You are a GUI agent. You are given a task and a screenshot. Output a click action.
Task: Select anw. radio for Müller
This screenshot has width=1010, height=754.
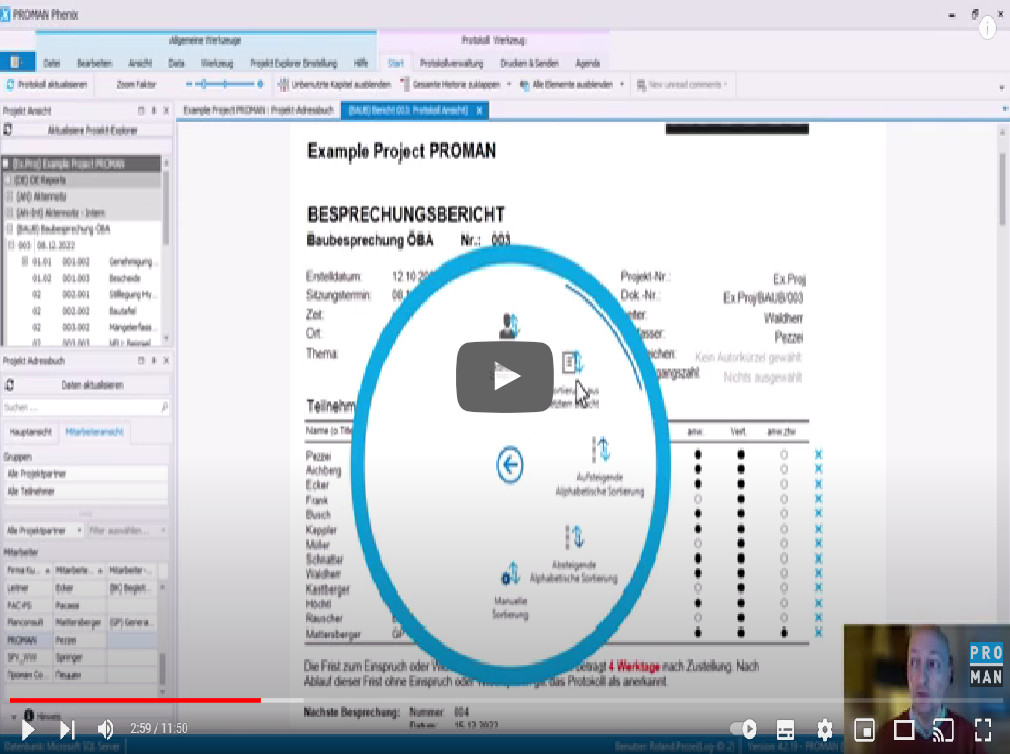(698, 544)
